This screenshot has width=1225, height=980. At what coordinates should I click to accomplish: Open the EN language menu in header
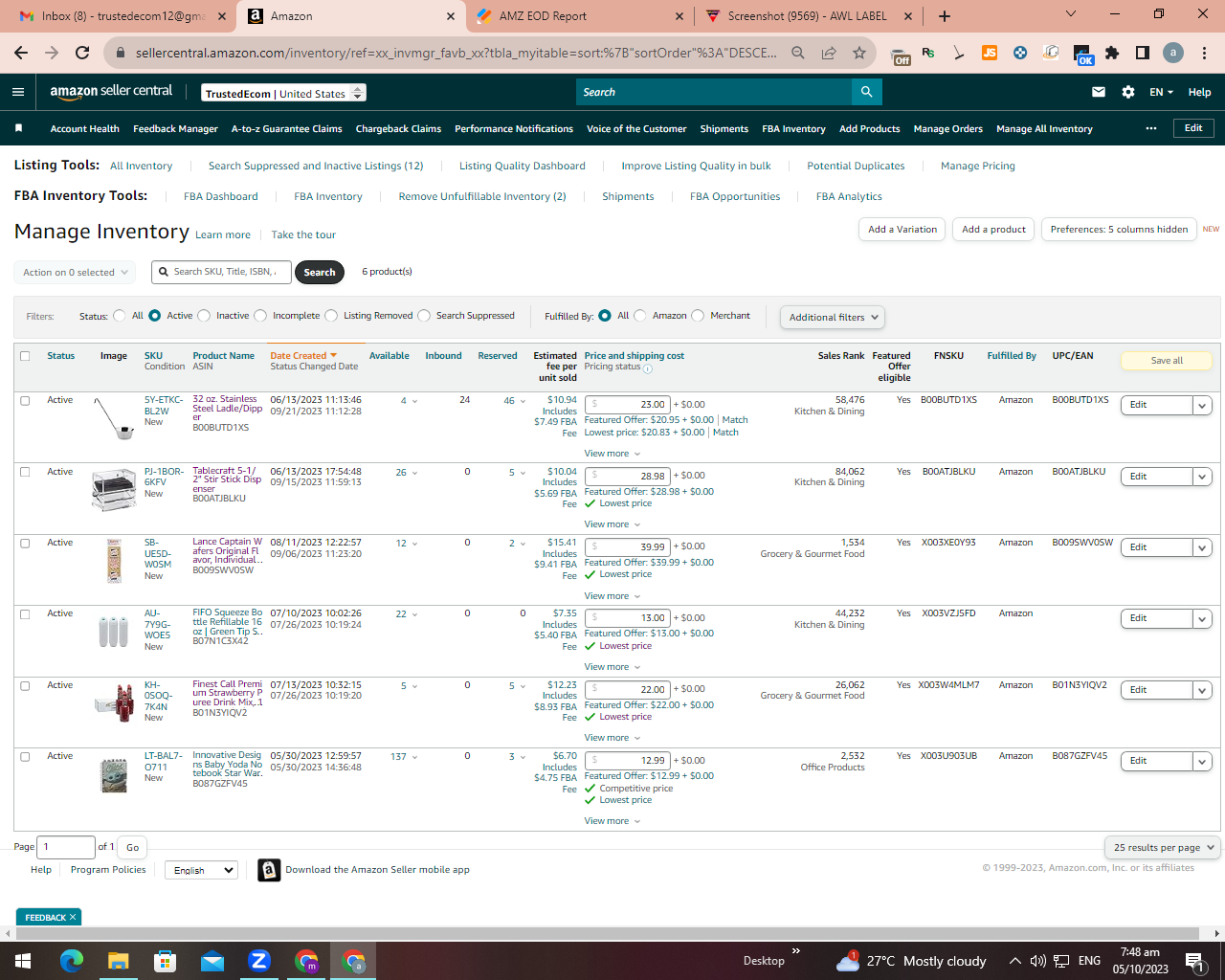pyautogui.click(x=1161, y=92)
